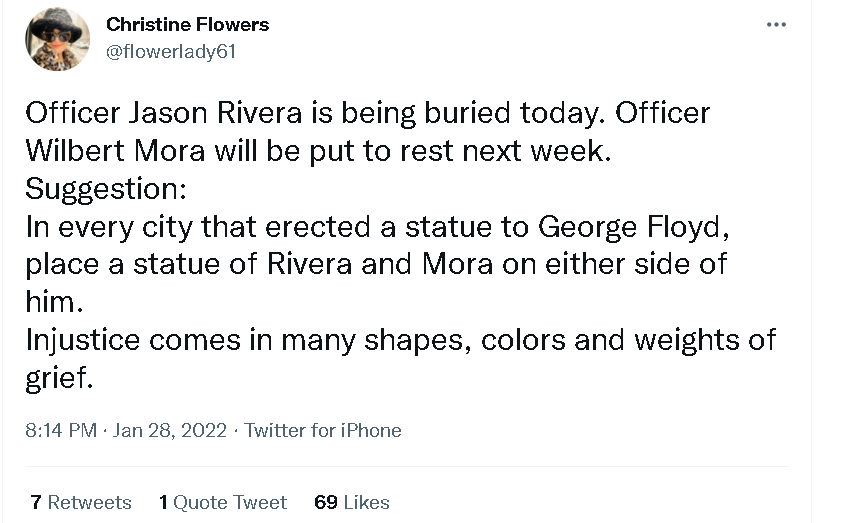Image resolution: width=841 pixels, height=523 pixels.
Task: Click the name "Jason Rivera" in the tweet
Action: point(216,113)
